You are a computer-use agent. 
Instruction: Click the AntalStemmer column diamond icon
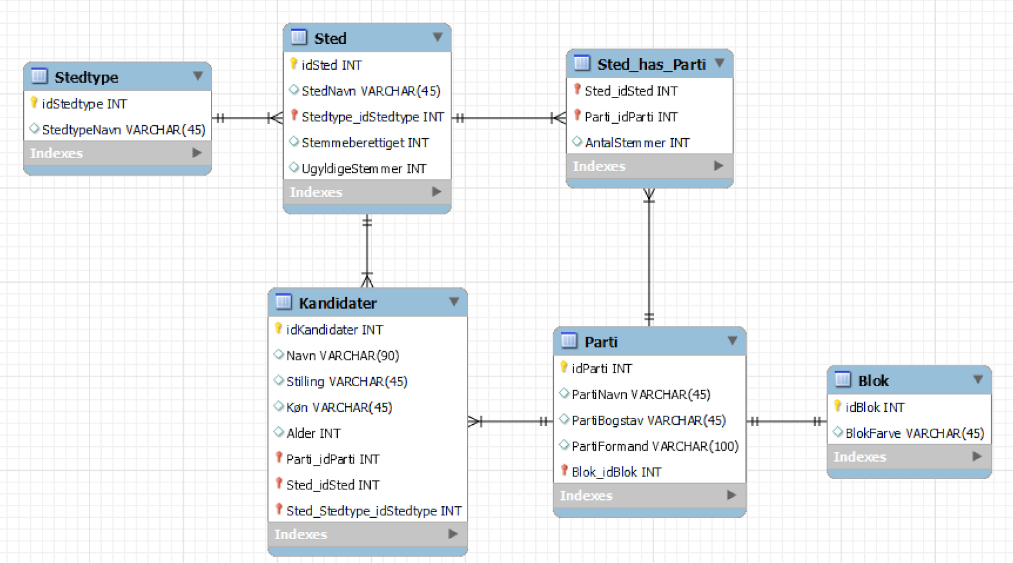click(x=577, y=142)
